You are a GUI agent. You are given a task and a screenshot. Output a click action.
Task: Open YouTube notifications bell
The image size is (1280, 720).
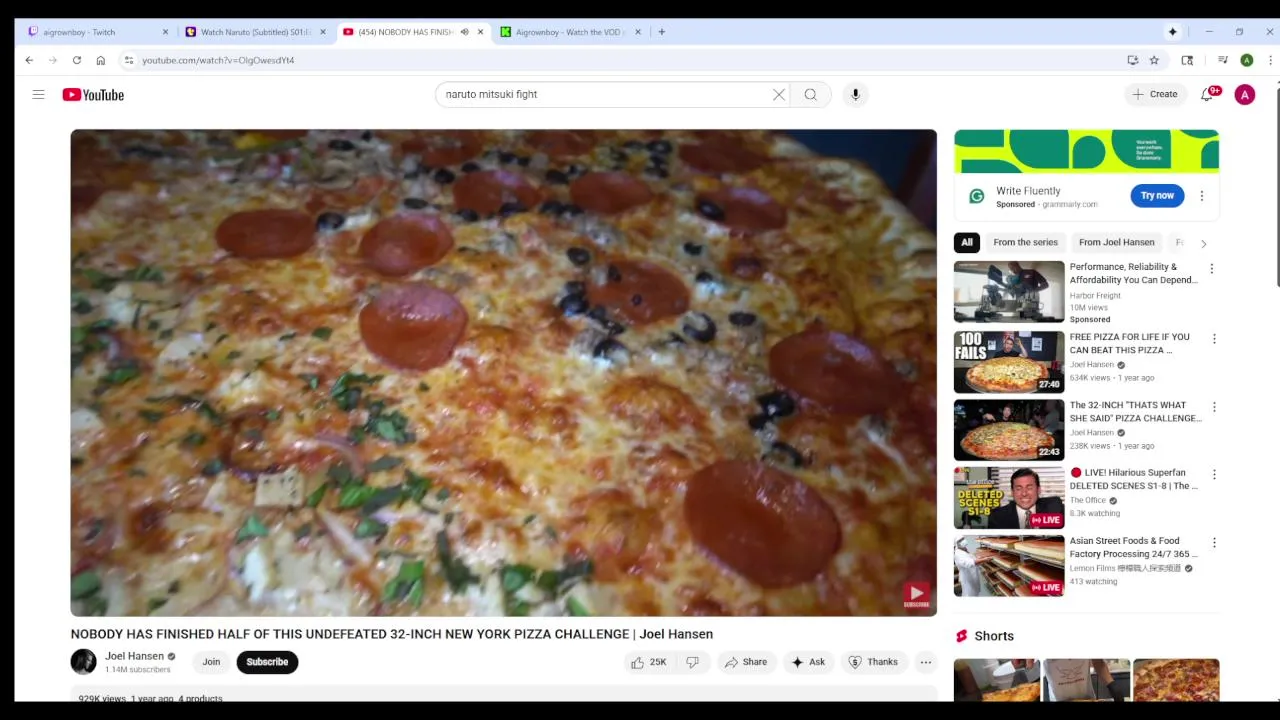tap(1207, 94)
